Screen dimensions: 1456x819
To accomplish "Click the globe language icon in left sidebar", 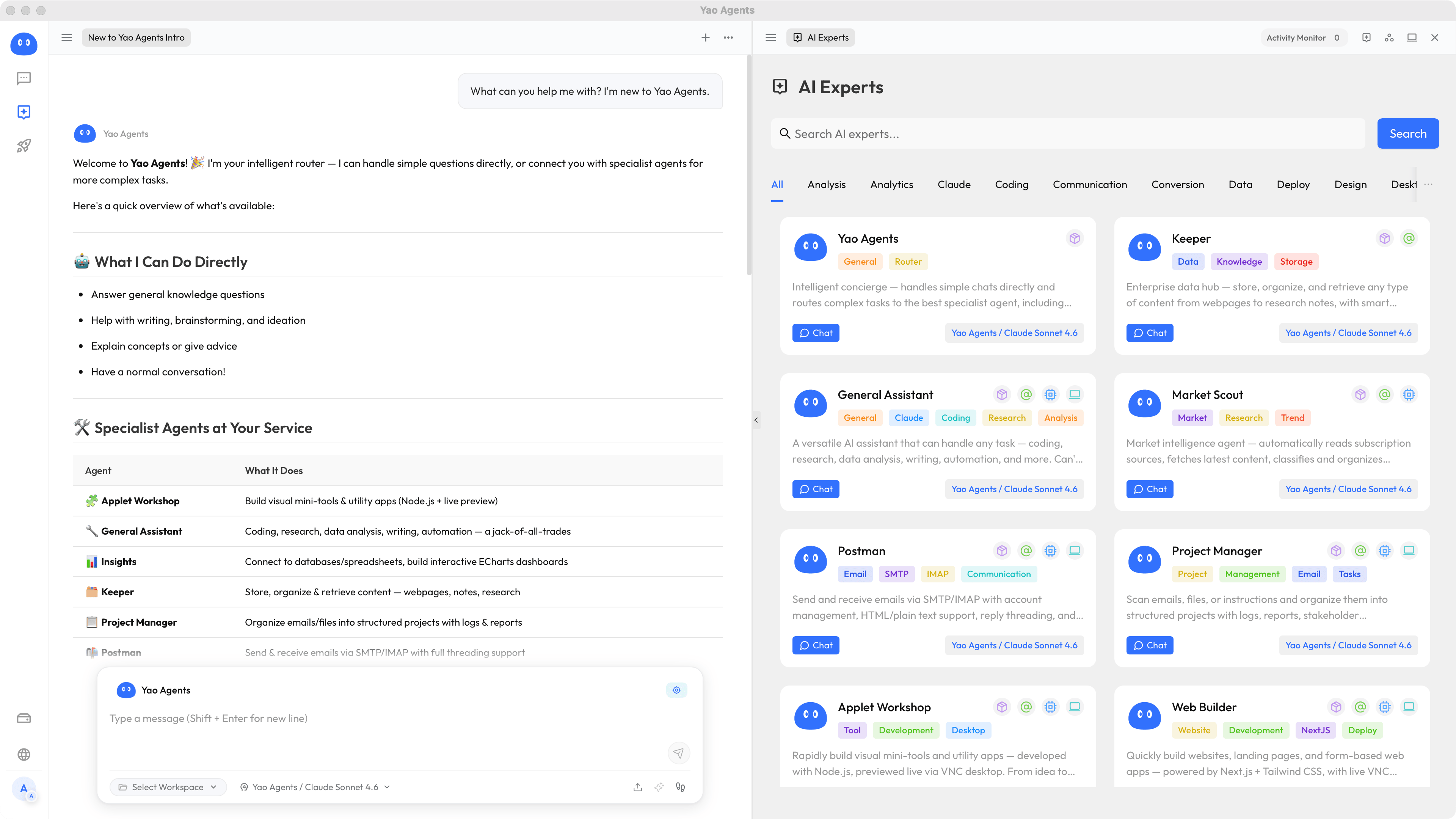I will [x=24, y=755].
